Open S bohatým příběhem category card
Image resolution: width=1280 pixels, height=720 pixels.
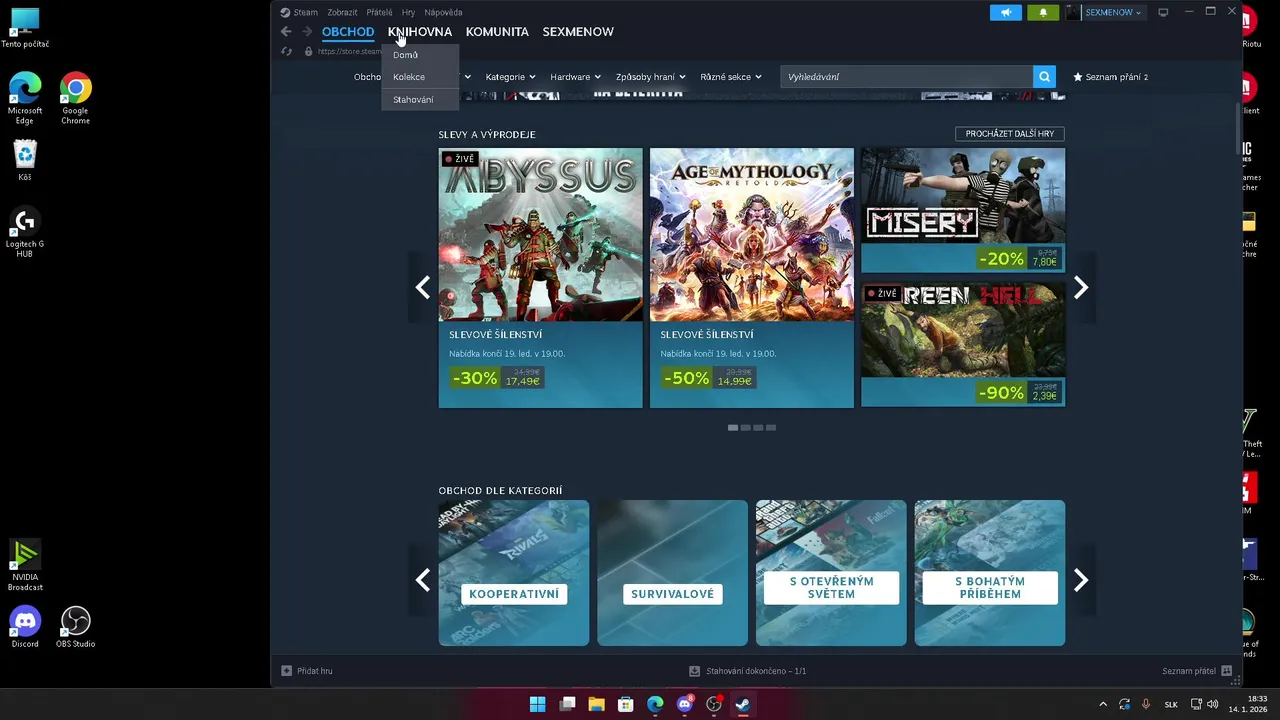point(990,573)
